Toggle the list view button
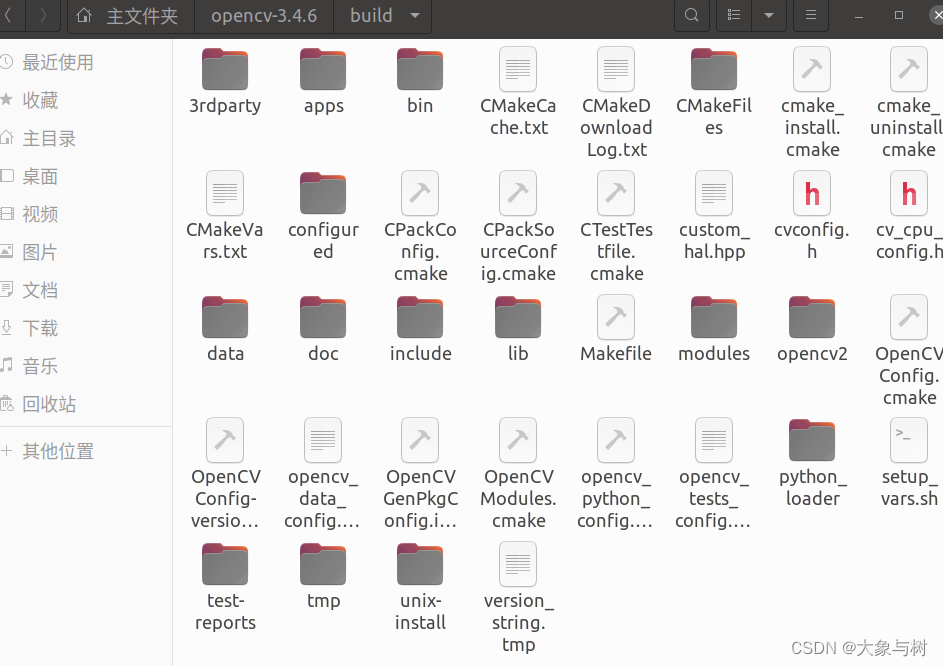The width and height of the screenshot is (943, 666). pyautogui.click(x=734, y=15)
